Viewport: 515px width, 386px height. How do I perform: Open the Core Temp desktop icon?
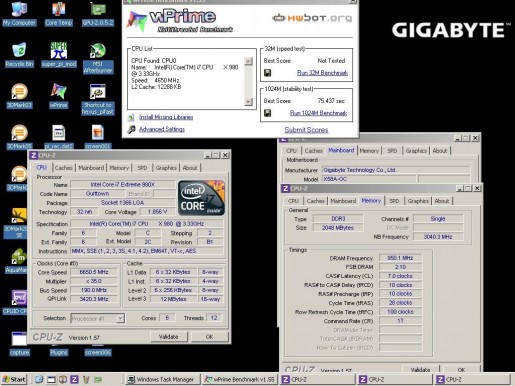point(59,14)
